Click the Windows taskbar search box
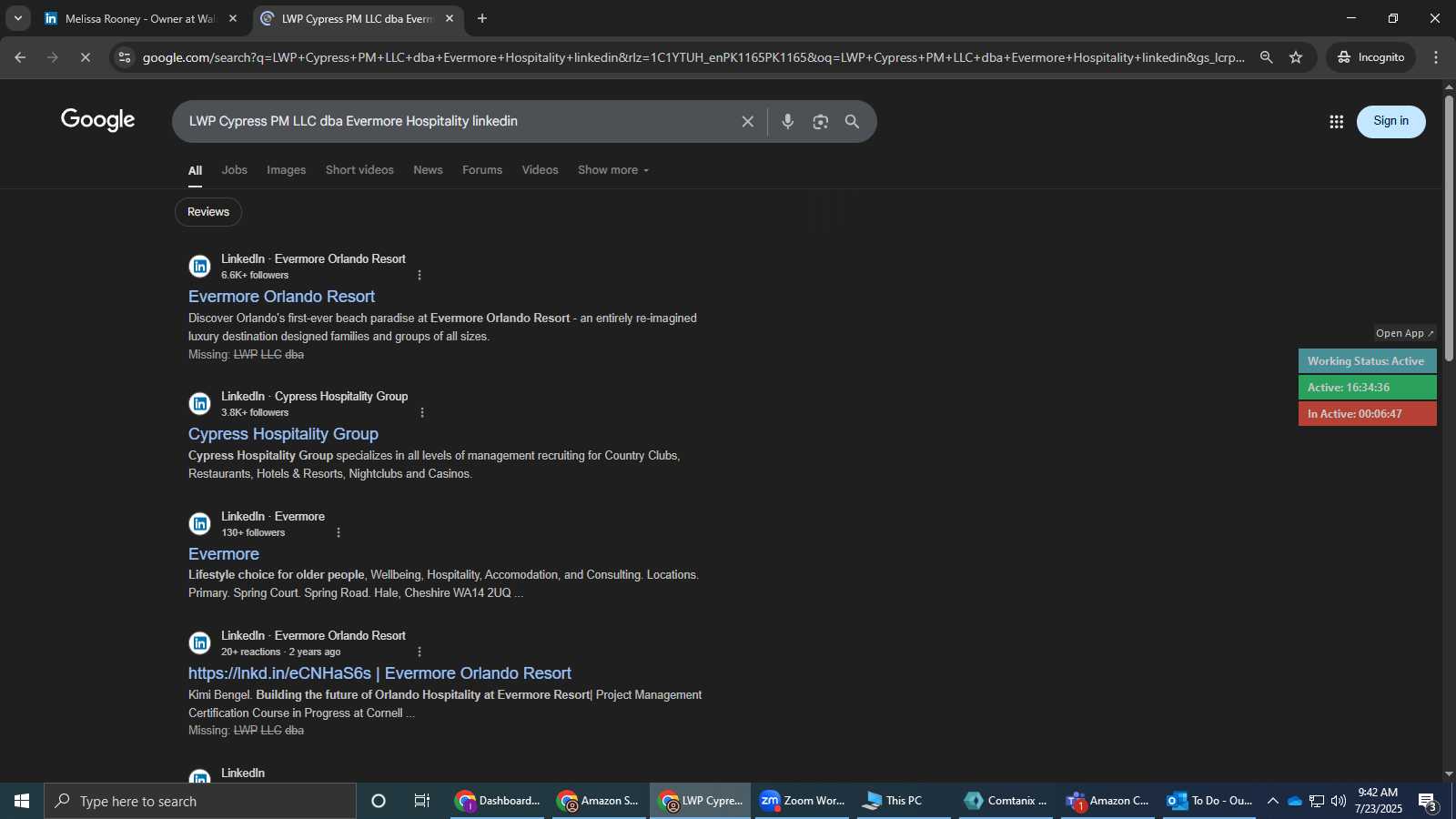Image resolution: width=1456 pixels, height=819 pixels. click(x=200, y=801)
